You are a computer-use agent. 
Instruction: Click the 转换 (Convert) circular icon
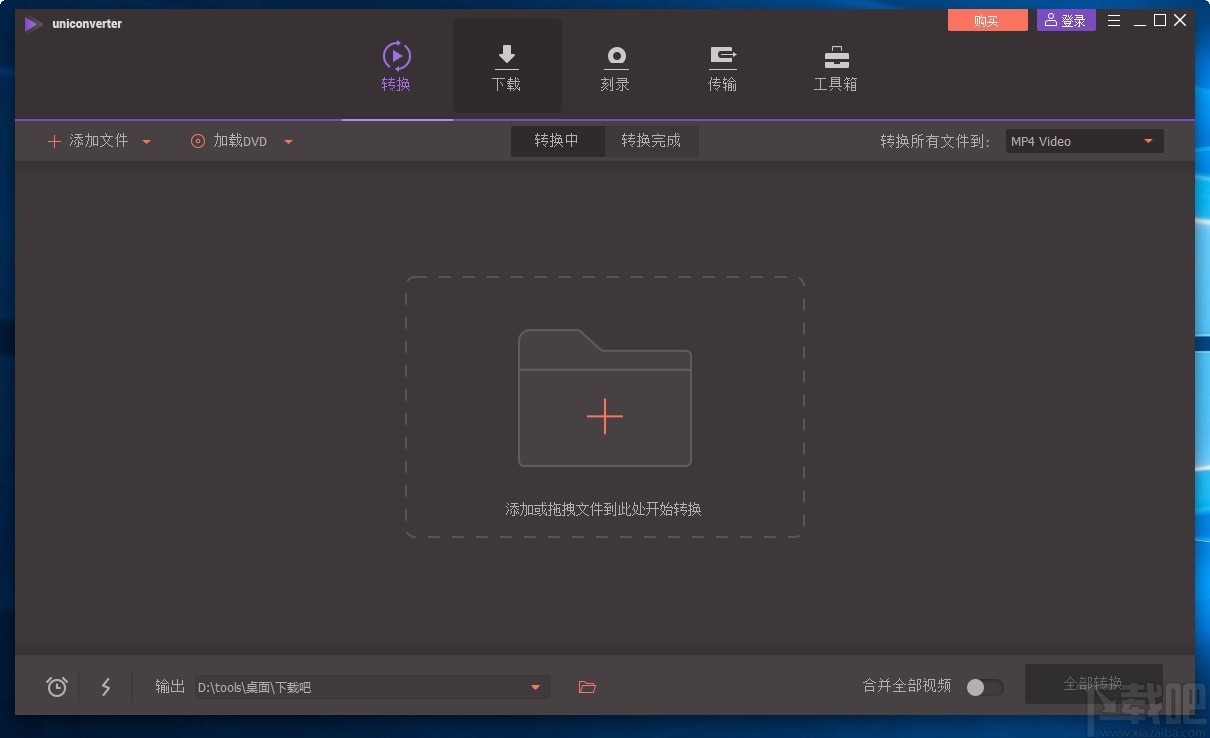tap(396, 55)
